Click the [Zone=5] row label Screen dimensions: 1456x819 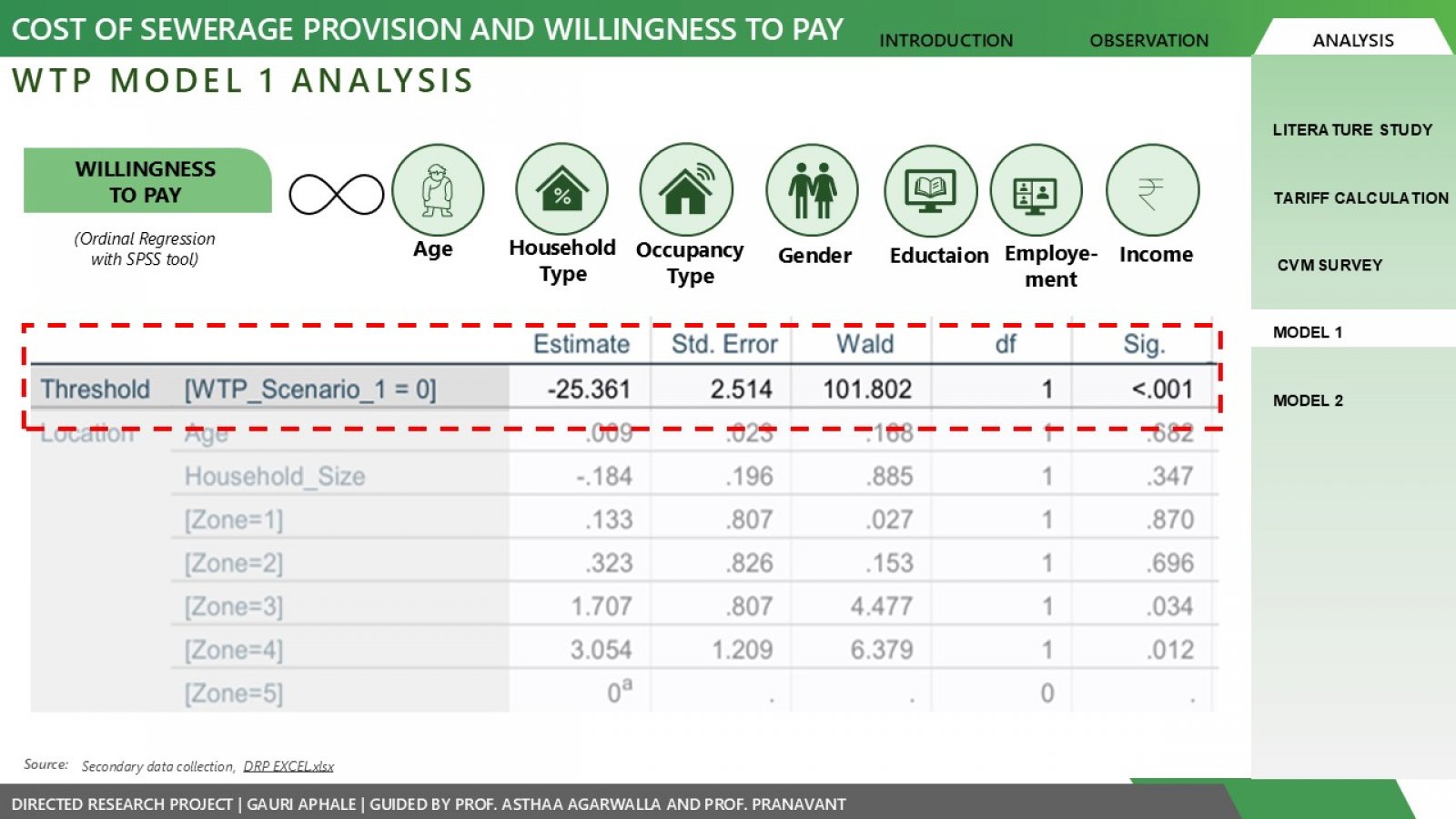[x=234, y=693]
